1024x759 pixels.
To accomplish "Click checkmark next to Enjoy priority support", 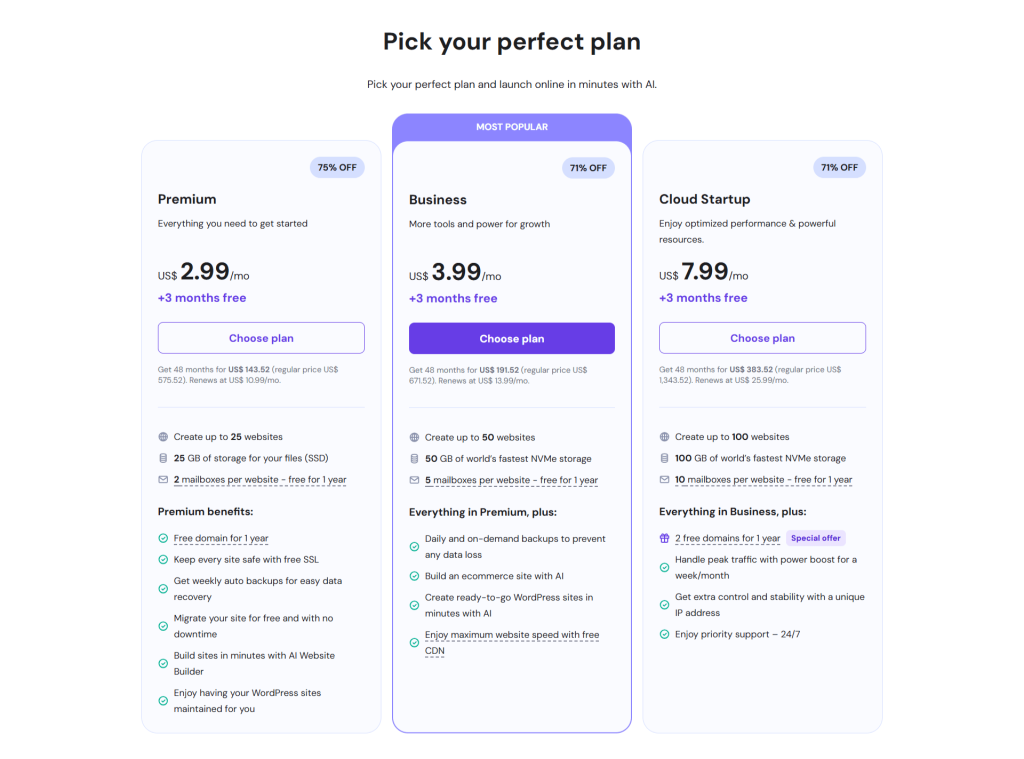I will [x=664, y=634].
